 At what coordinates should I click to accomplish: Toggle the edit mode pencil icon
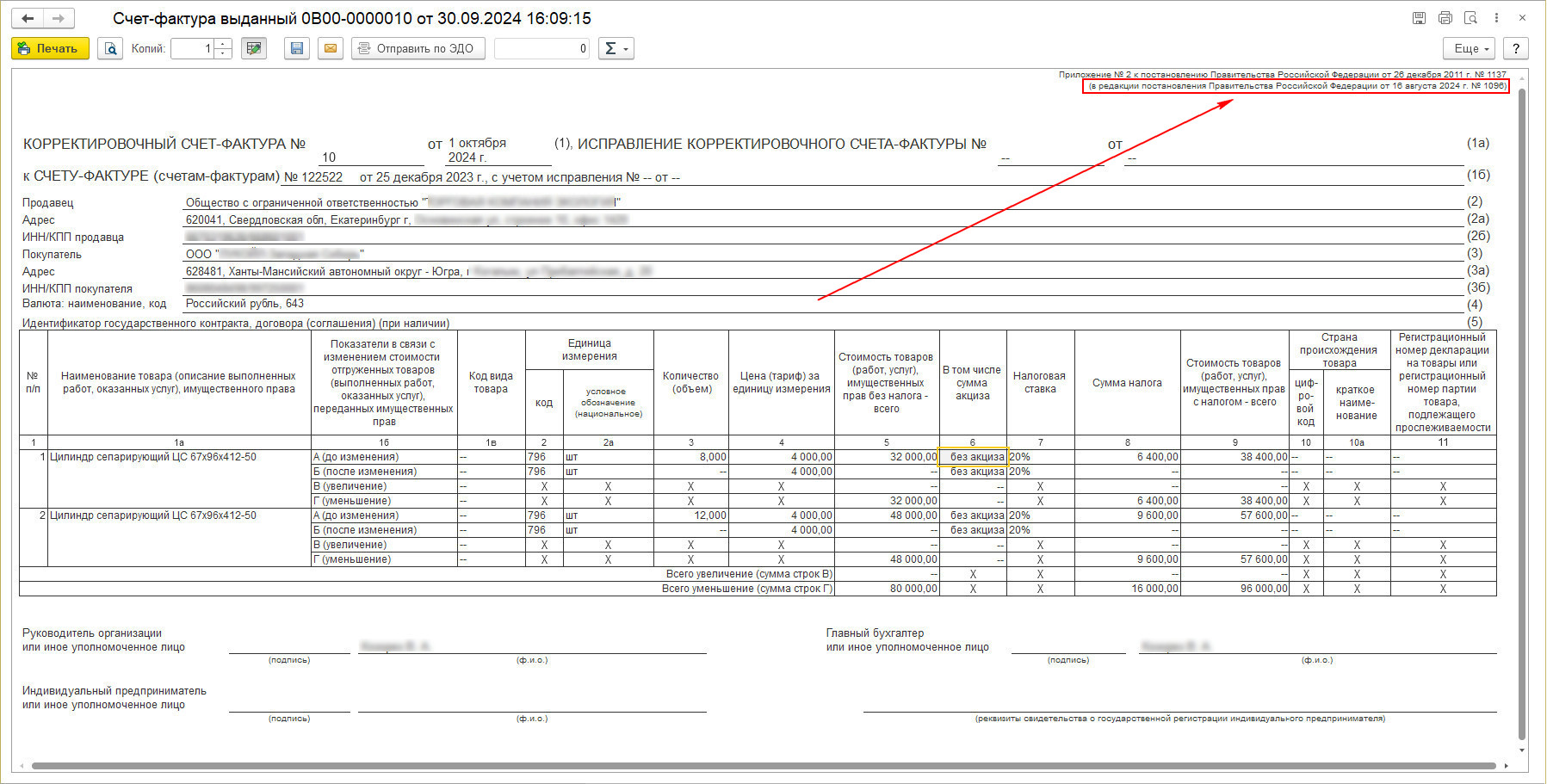click(x=253, y=48)
